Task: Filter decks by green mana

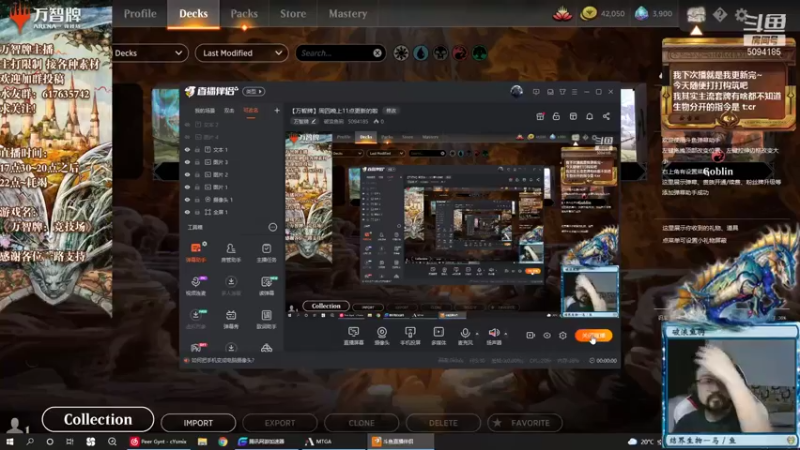Action: tap(479, 53)
